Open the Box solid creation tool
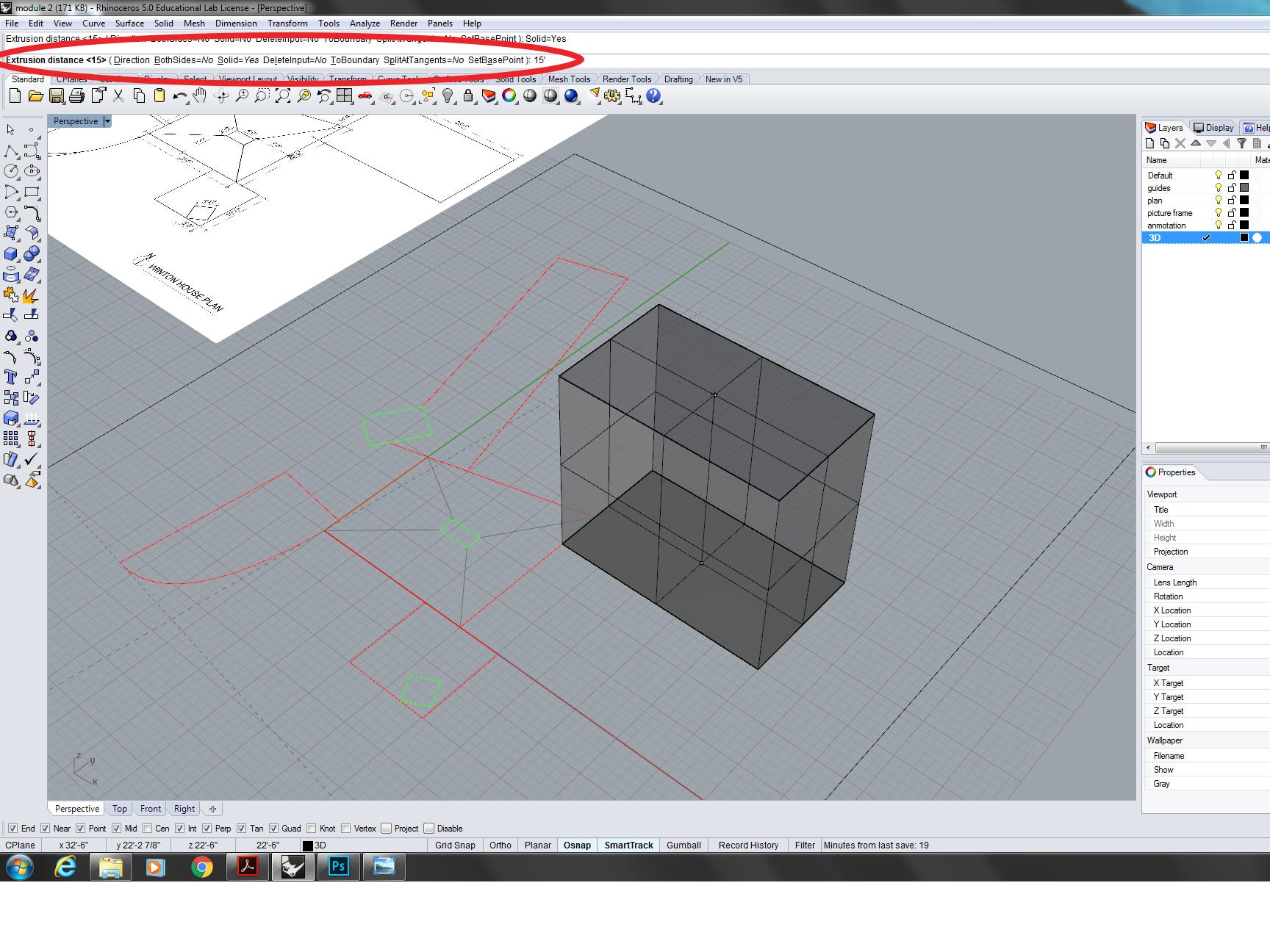Viewport: 1270px width, 952px height. click(10, 253)
